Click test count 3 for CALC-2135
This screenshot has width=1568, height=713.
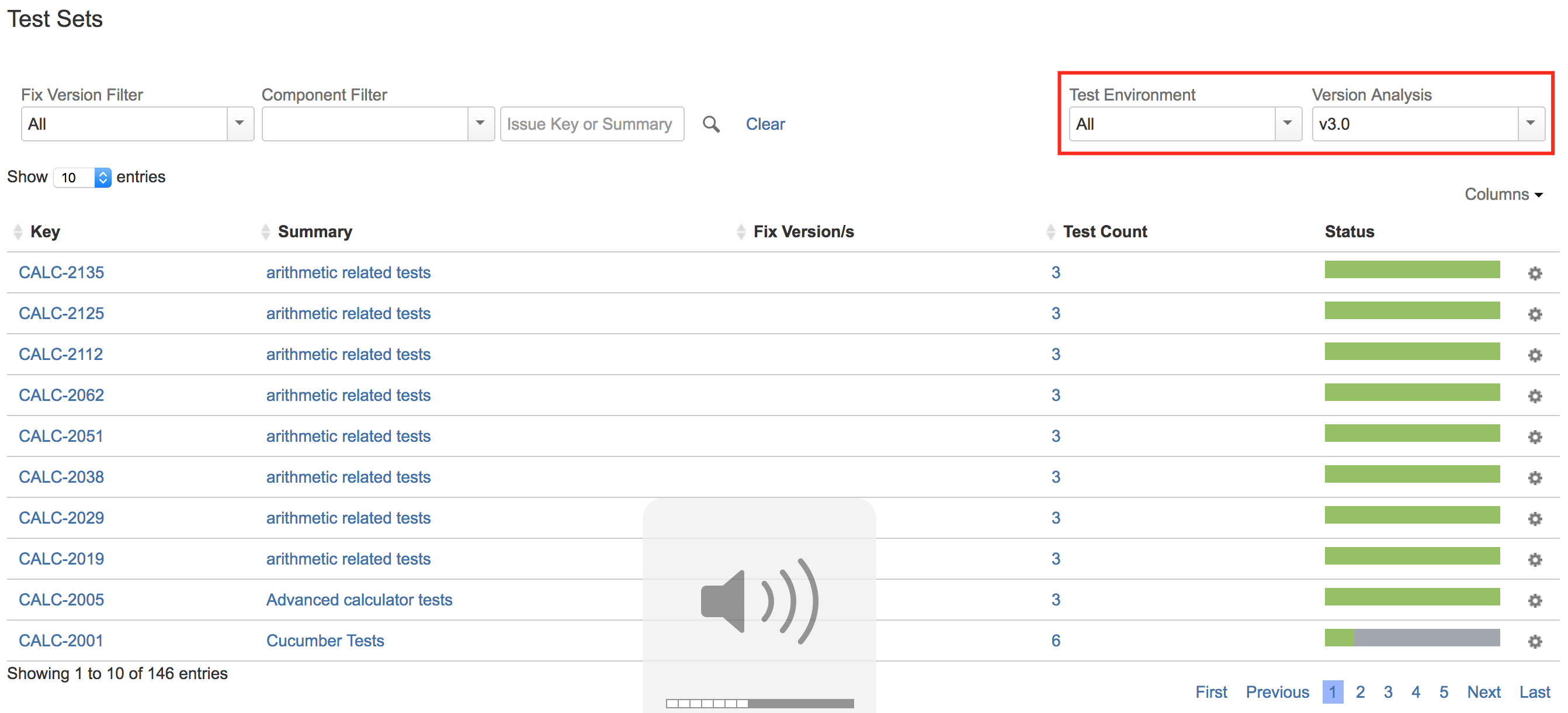click(1056, 273)
